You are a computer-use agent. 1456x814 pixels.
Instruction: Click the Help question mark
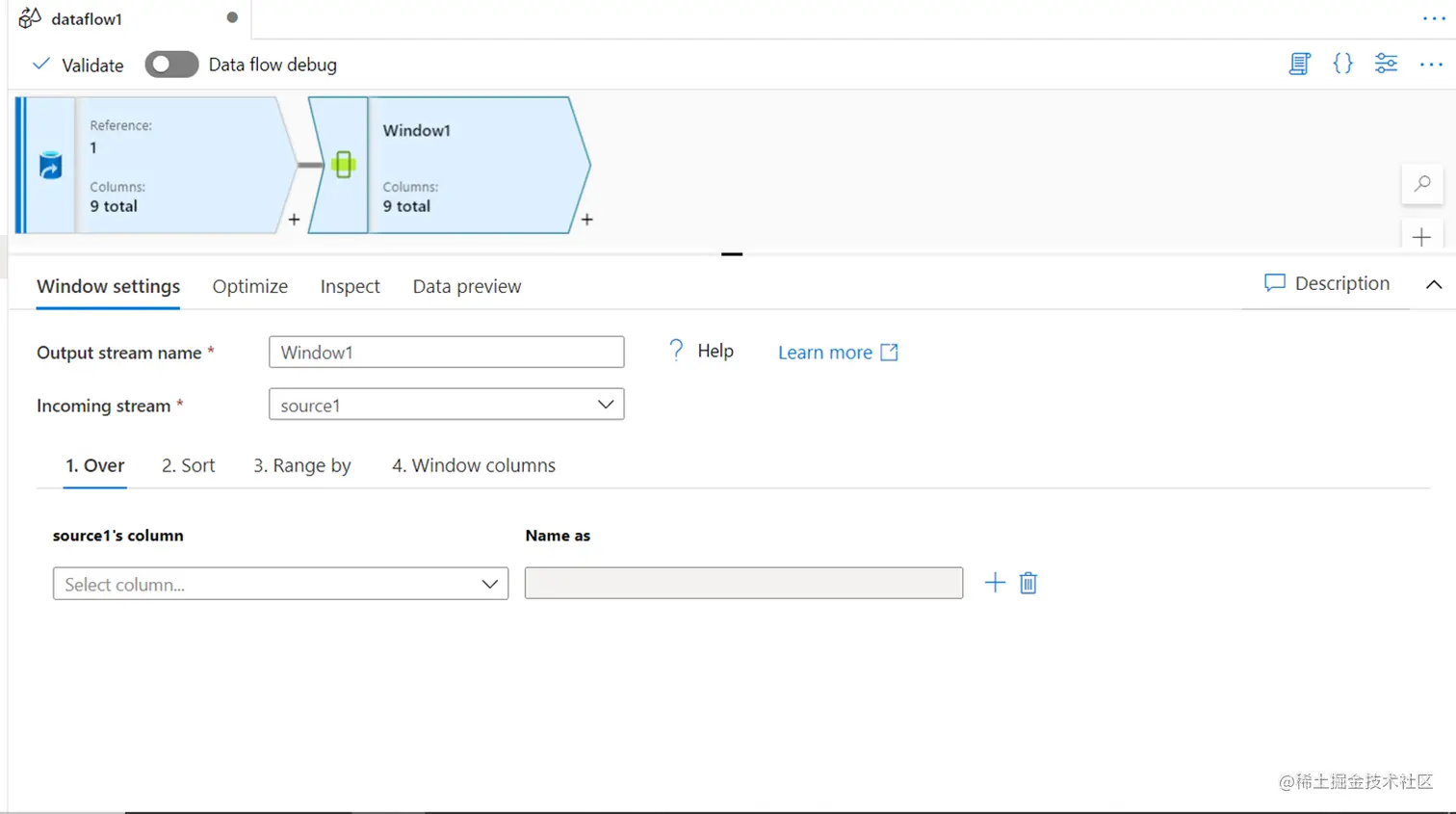[676, 350]
